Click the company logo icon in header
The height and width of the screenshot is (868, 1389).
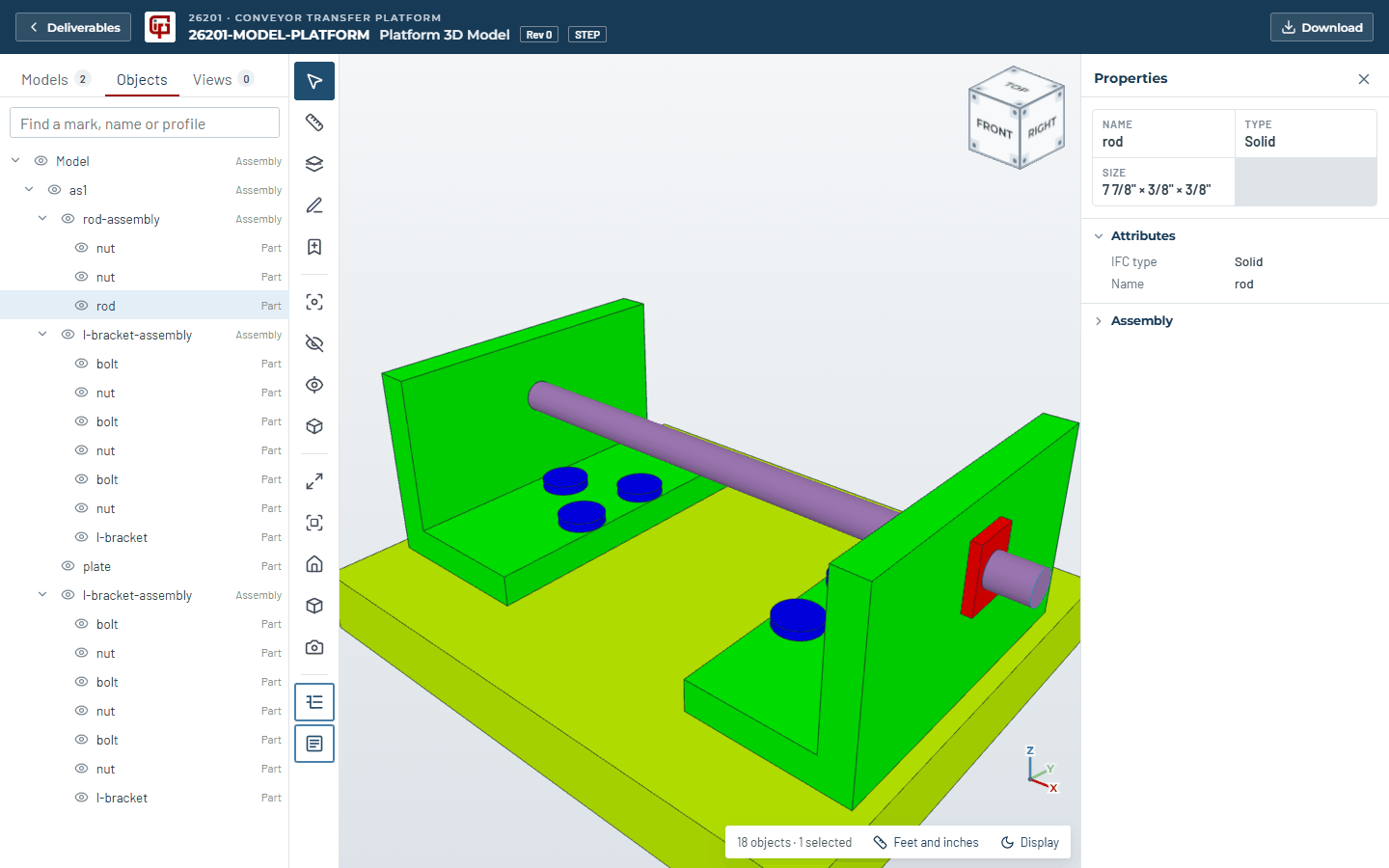tap(160, 27)
